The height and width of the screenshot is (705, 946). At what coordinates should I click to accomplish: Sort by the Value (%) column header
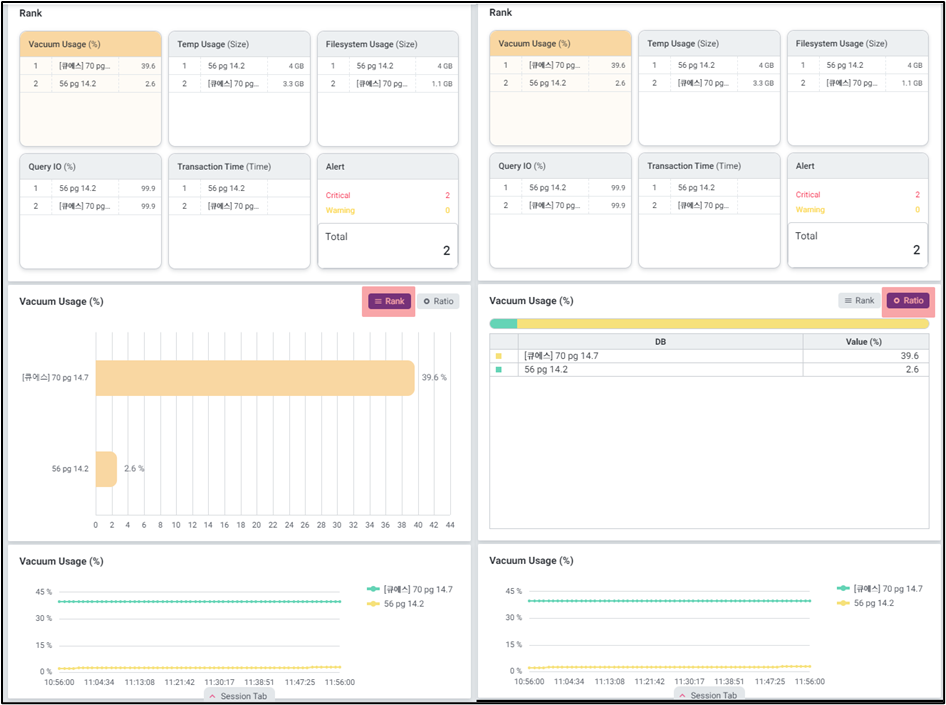865,341
